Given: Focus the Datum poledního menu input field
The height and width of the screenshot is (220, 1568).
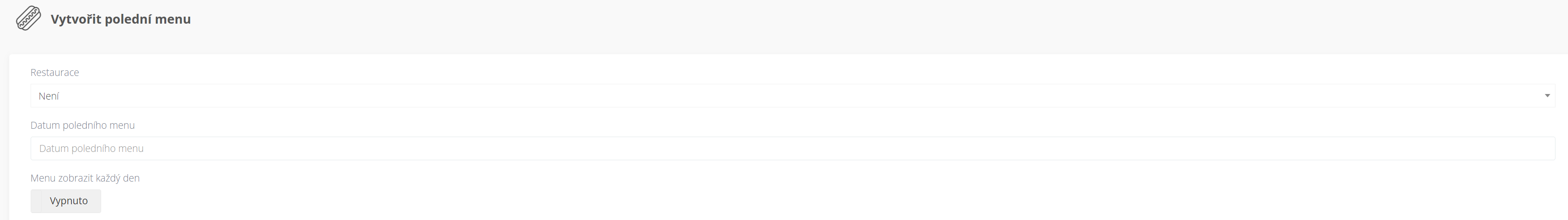Looking at the screenshot, I should (792, 148).
